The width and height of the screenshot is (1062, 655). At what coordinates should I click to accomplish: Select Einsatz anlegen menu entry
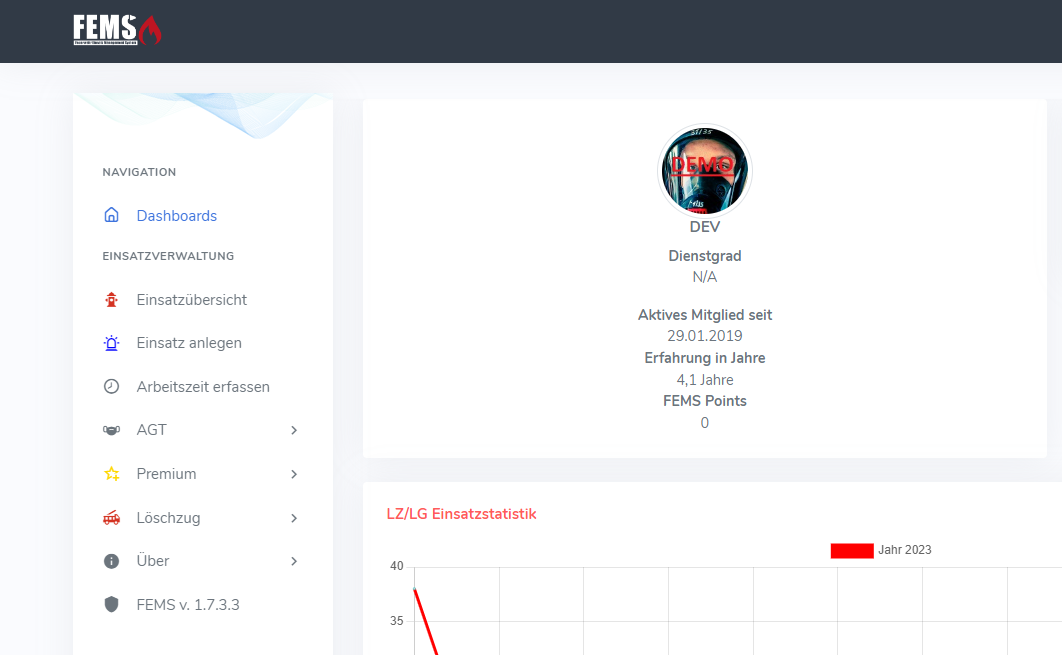tap(189, 343)
